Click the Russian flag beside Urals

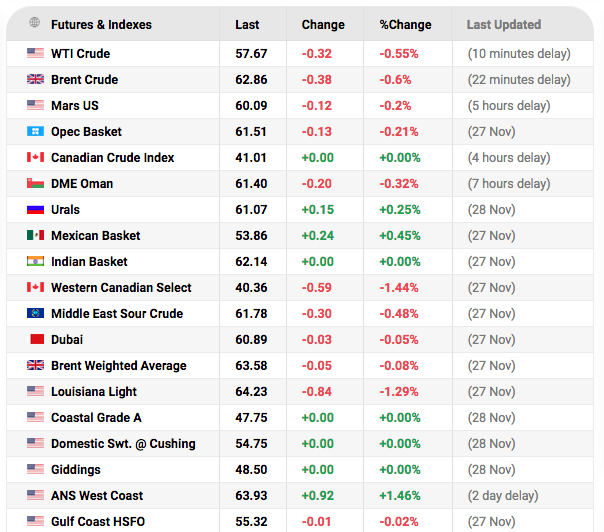tap(35, 210)
